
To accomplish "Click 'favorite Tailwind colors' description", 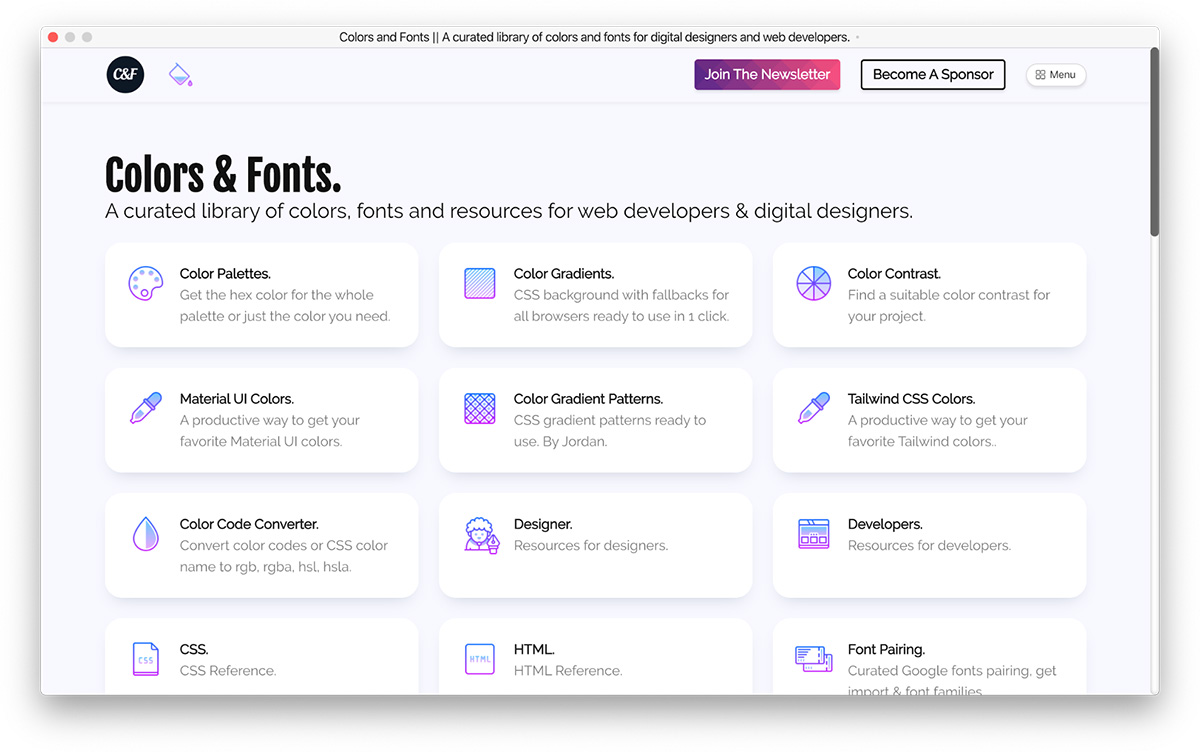I will 938,431.
